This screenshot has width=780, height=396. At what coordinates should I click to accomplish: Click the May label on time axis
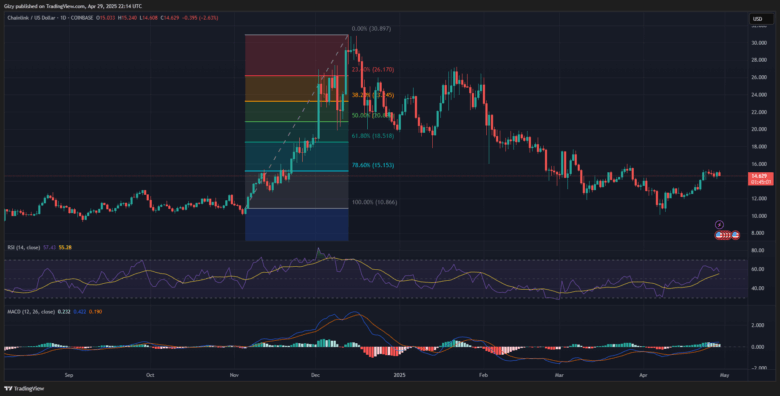[x=725, y=376]
